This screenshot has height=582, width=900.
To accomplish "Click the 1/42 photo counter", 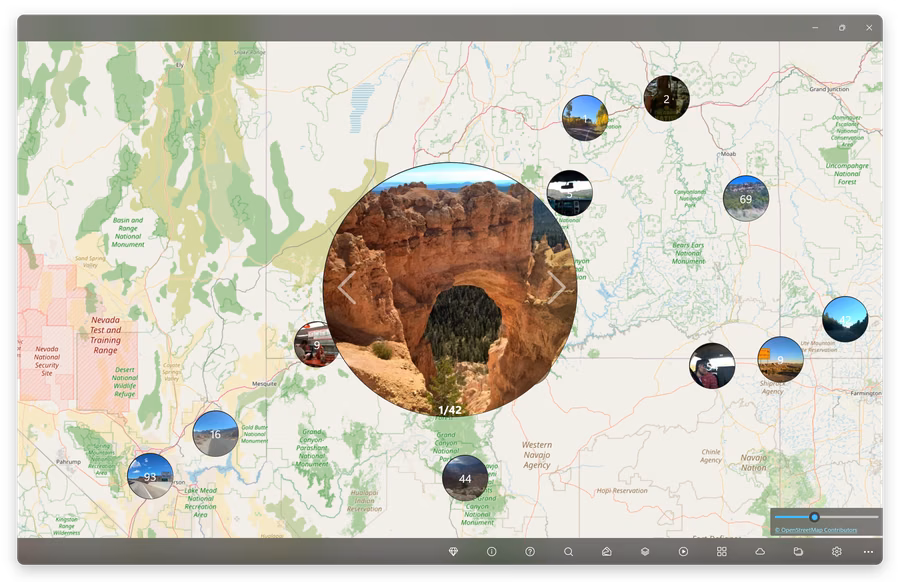I will point(450,410).
